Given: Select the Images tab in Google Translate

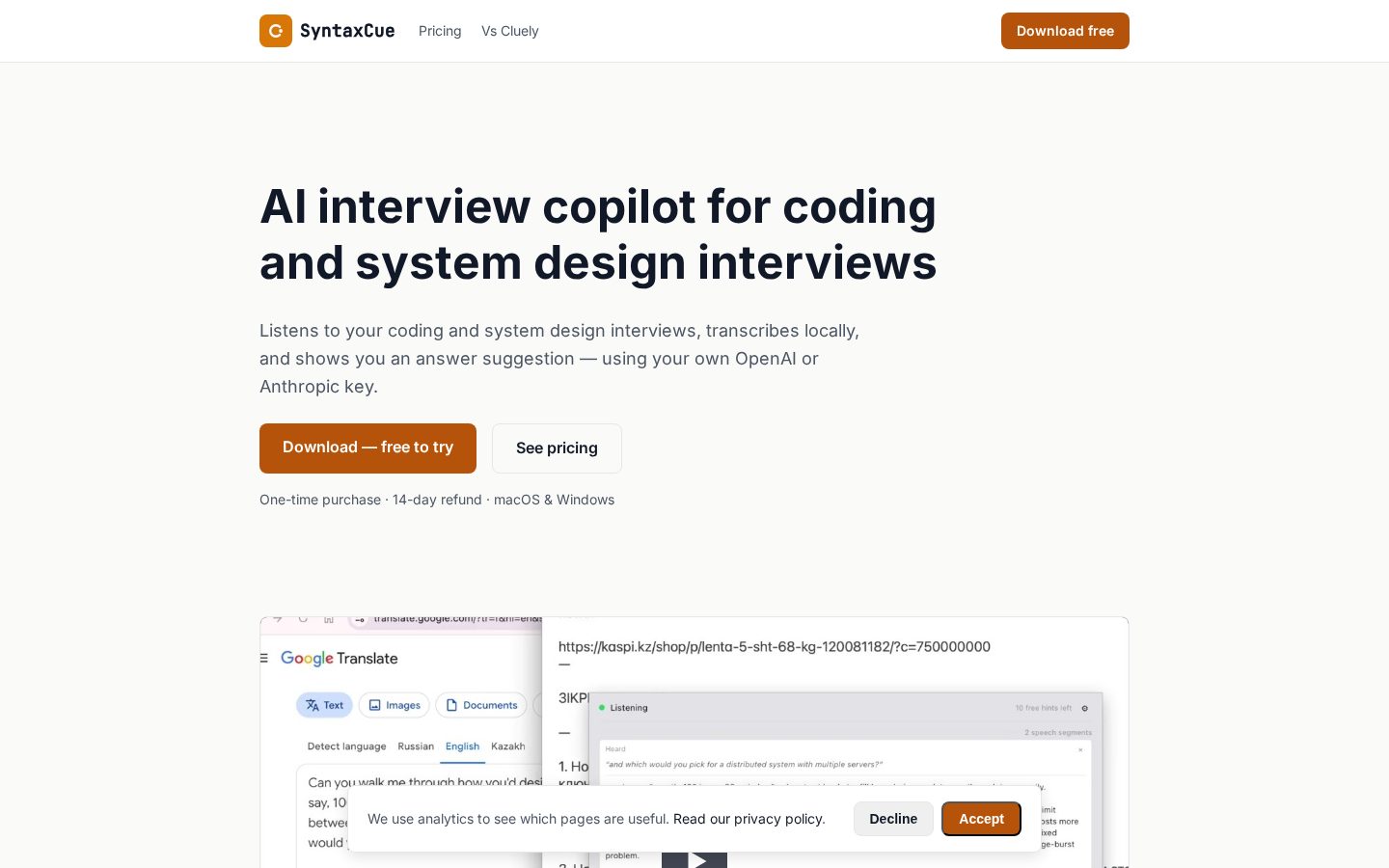Looking at the screenshot, I should 395,705.
